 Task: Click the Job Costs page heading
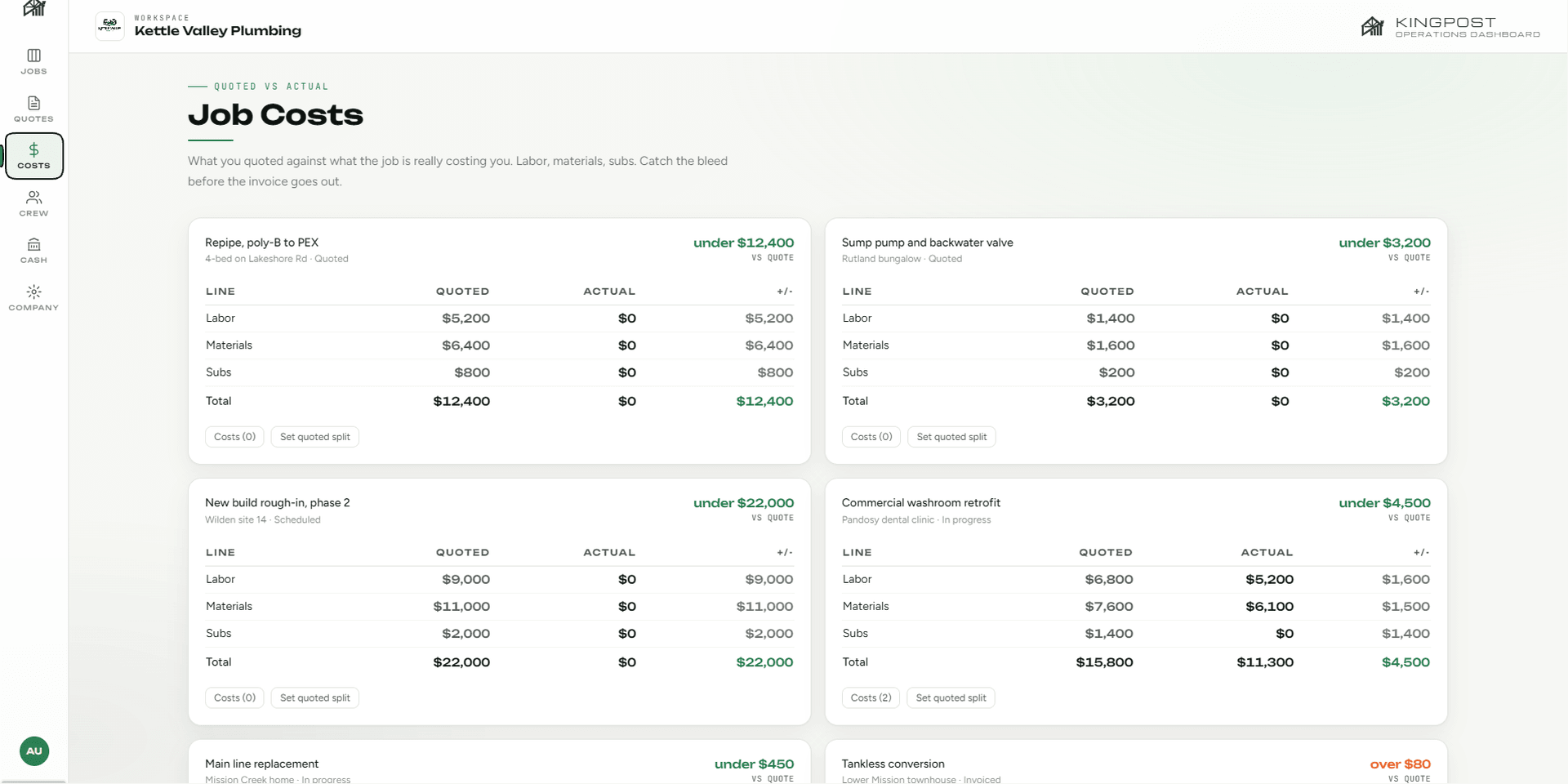coord(276,115)
